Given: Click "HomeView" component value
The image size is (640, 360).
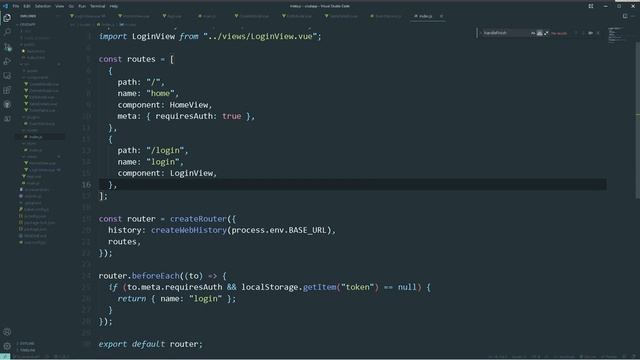Looking at the screenshot, I should pos(189,105).
